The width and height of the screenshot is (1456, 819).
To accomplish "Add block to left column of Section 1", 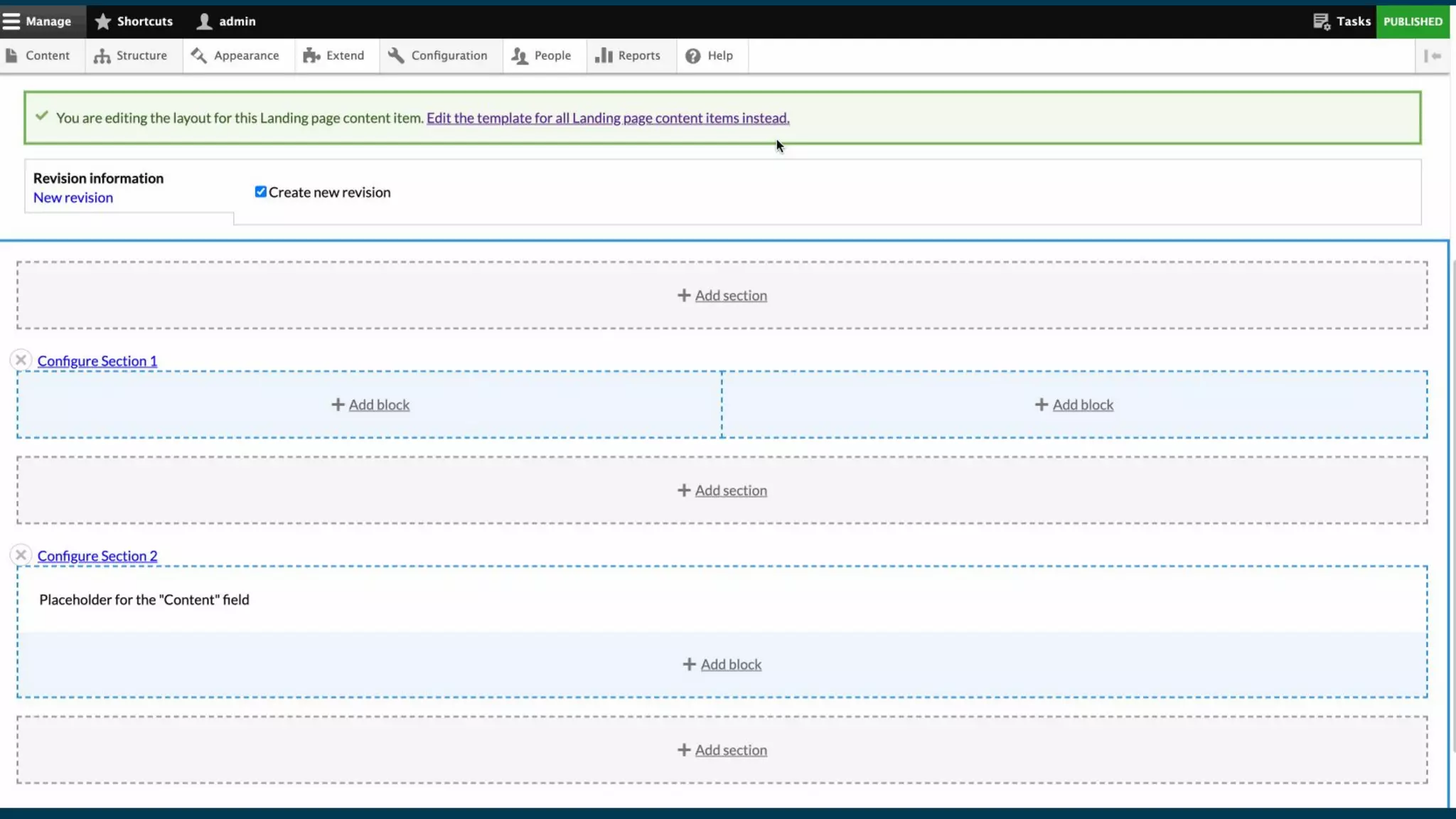I will (x=371, y=405).
